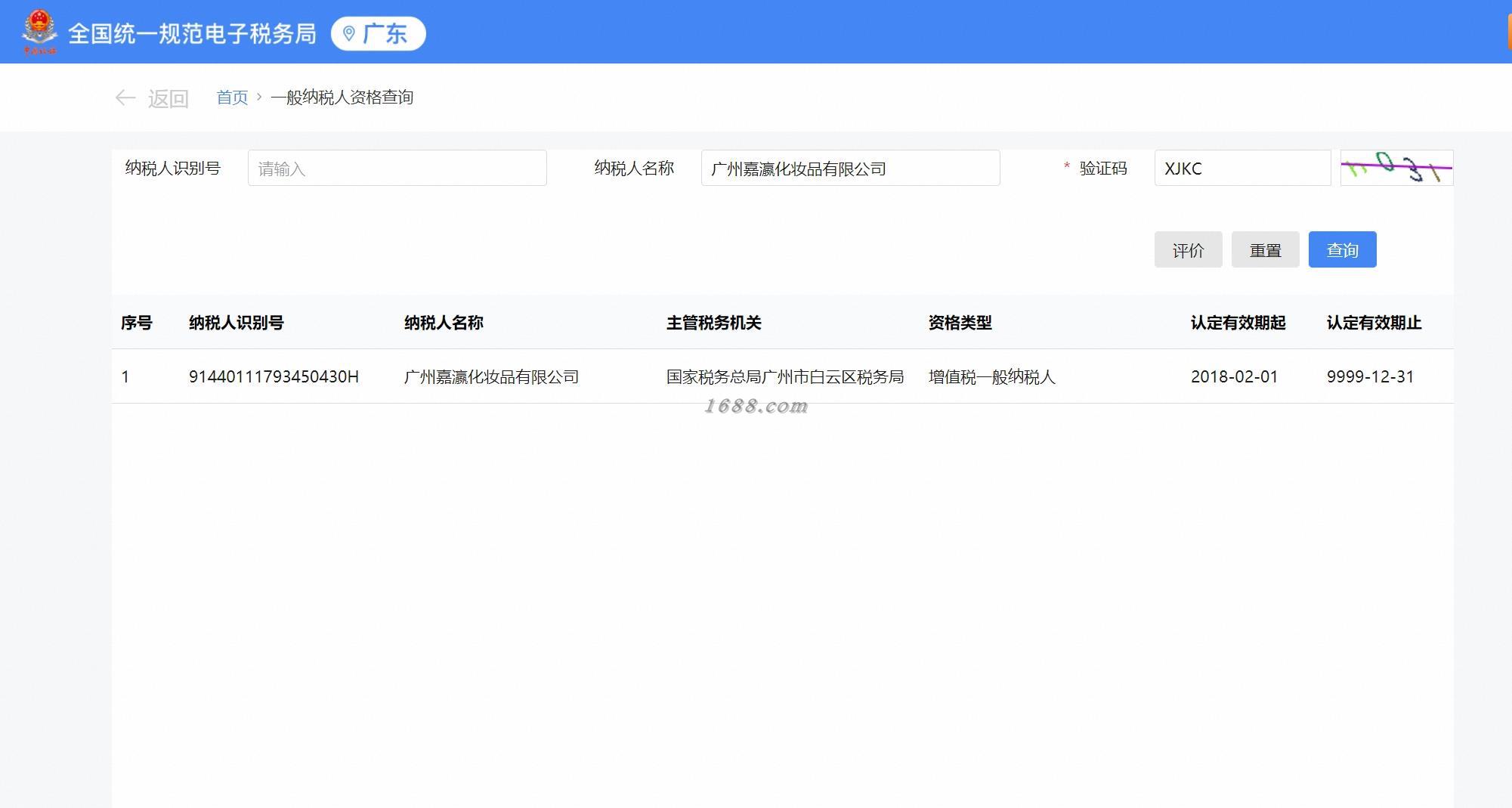The image size is (1512, 808).
Task: Focus the 纳税人识别号 input field
Action: click(397, 168)
